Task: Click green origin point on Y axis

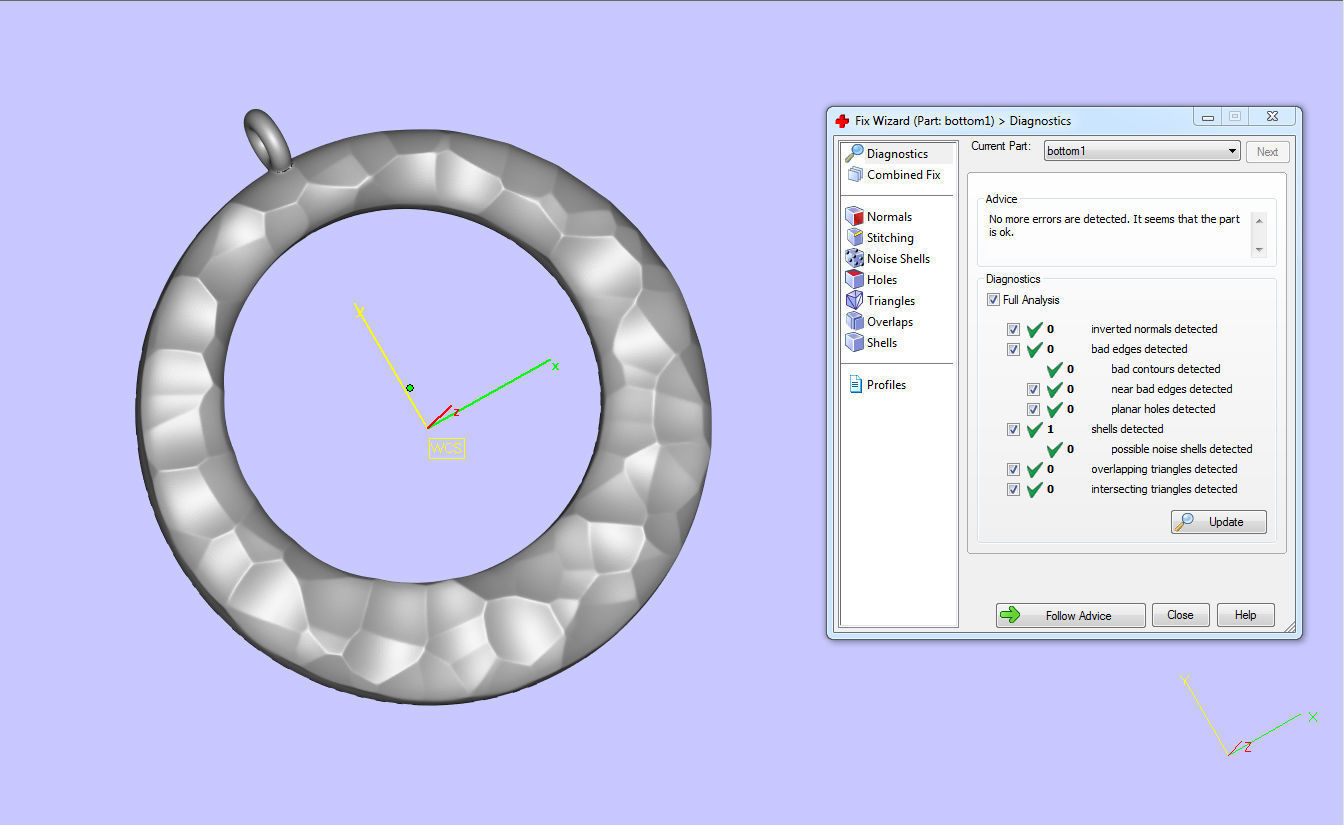Action: click(410, 387)
